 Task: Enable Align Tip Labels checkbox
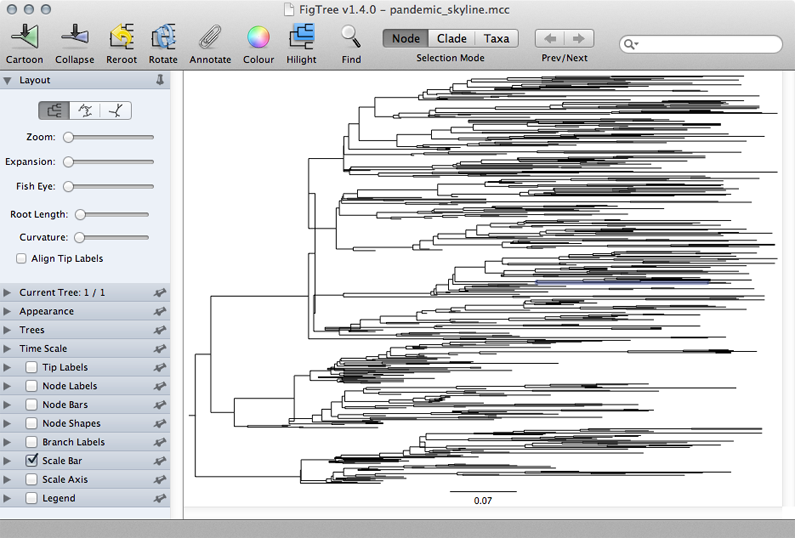pyautogui.click(x=21, y=259)
